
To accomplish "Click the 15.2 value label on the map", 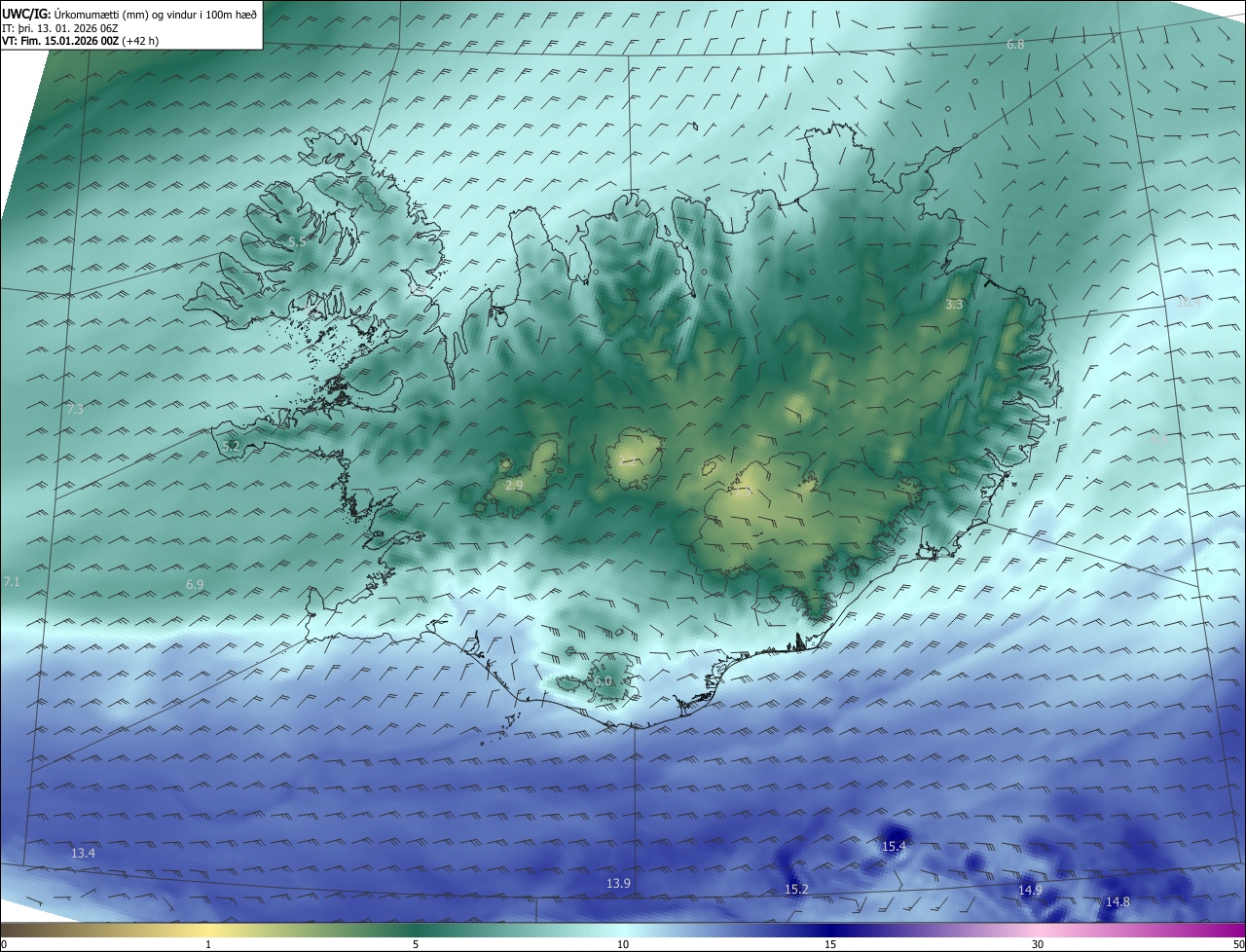I will (796, 890).
